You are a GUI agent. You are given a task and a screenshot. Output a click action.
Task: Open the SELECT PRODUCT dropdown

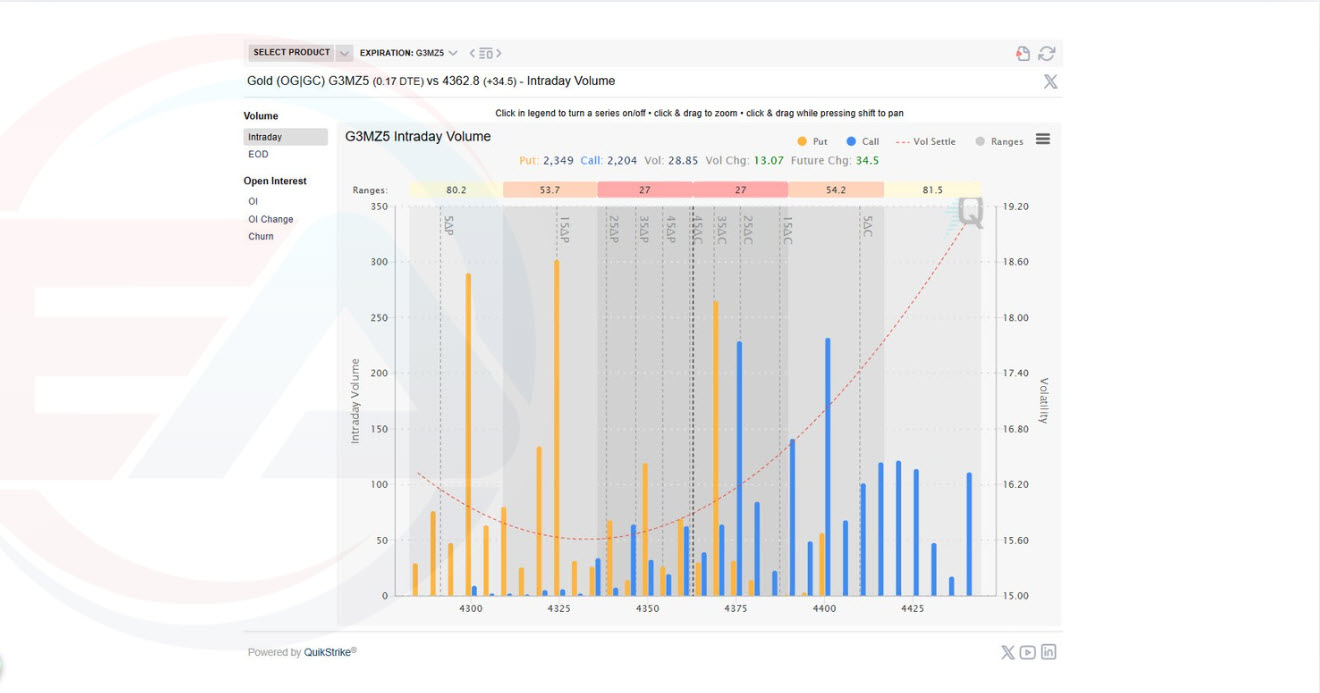coord(292,52)
